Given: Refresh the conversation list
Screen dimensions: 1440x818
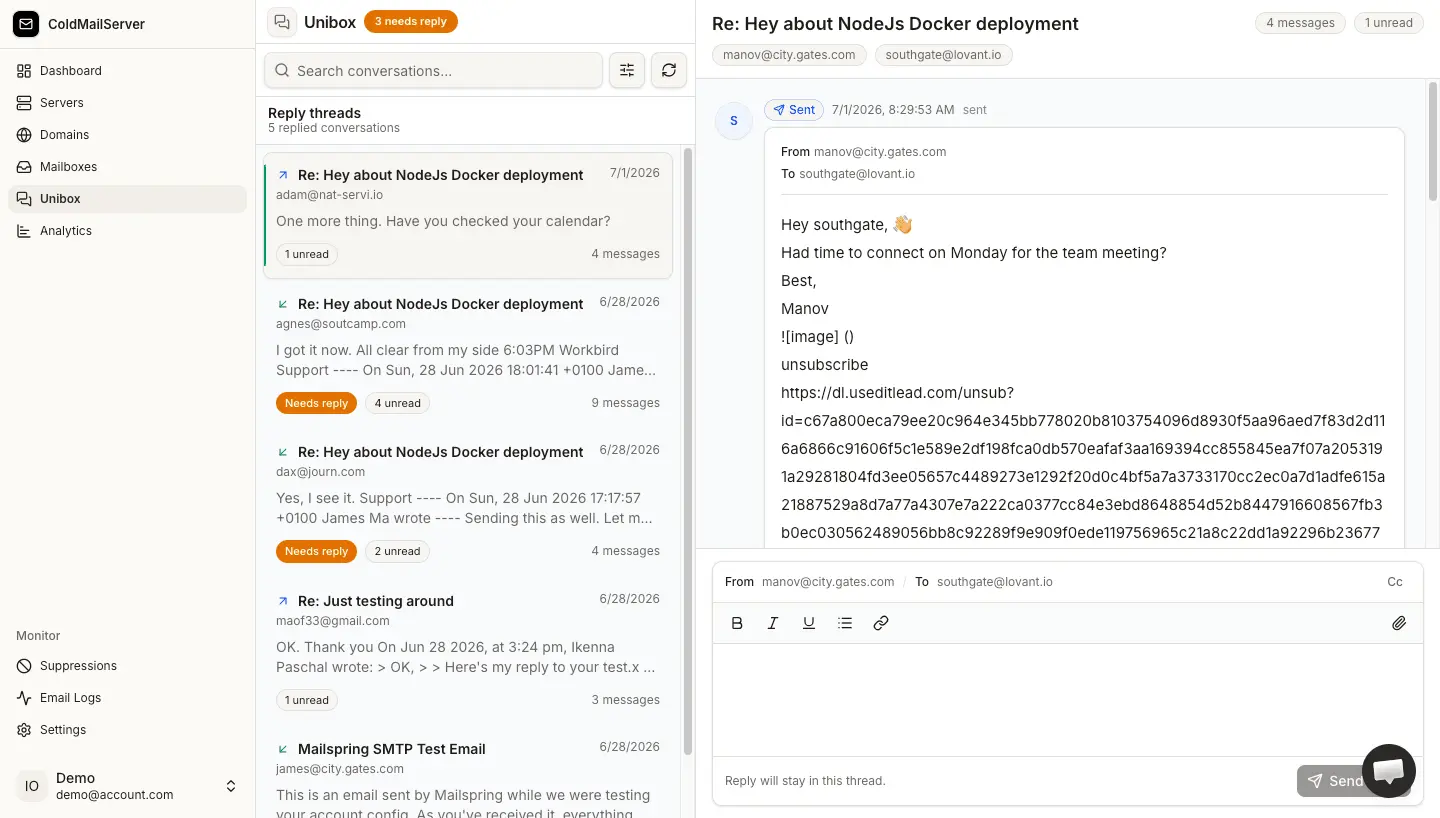Looking at the screenshot, I should coord(669,71).
